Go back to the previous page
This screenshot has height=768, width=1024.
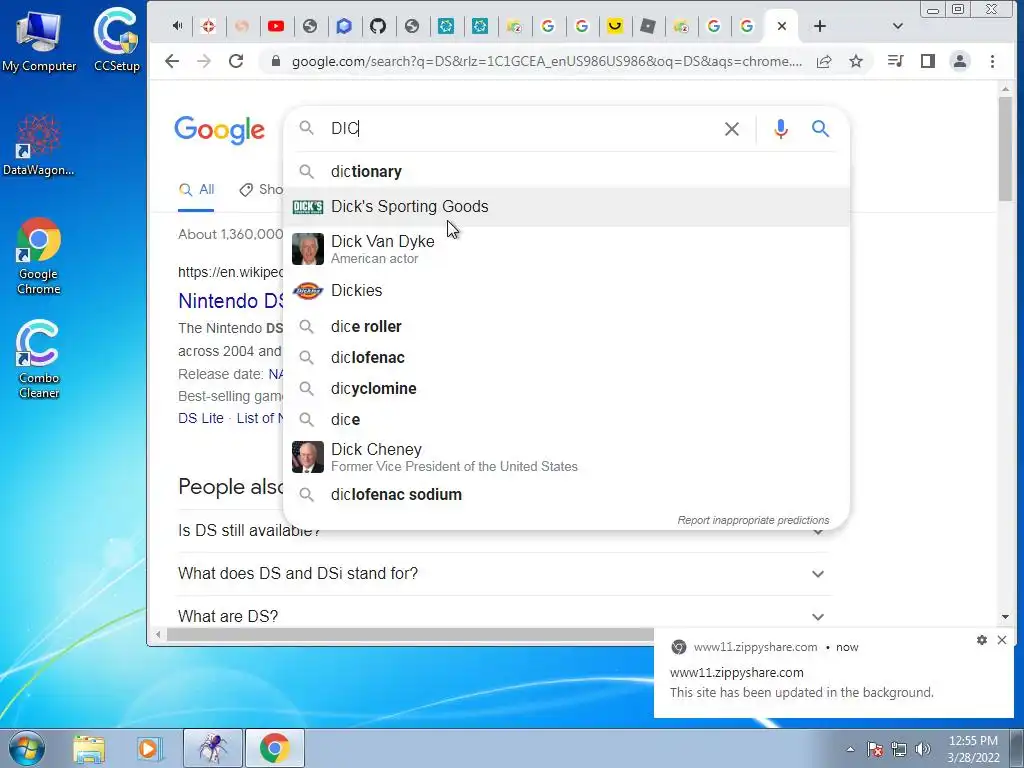[172, 61]
